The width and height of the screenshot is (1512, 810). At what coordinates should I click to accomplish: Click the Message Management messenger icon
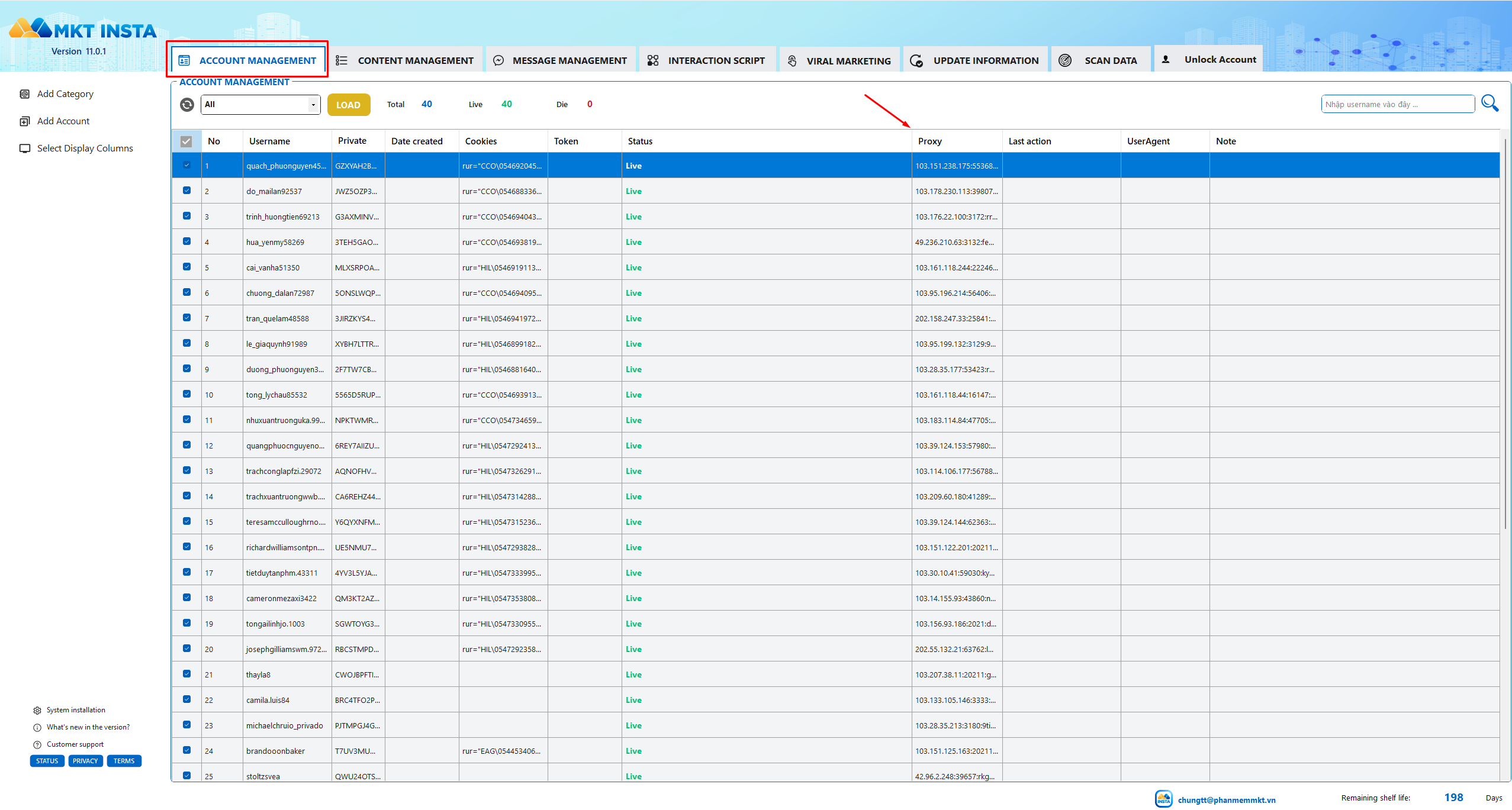498,60
